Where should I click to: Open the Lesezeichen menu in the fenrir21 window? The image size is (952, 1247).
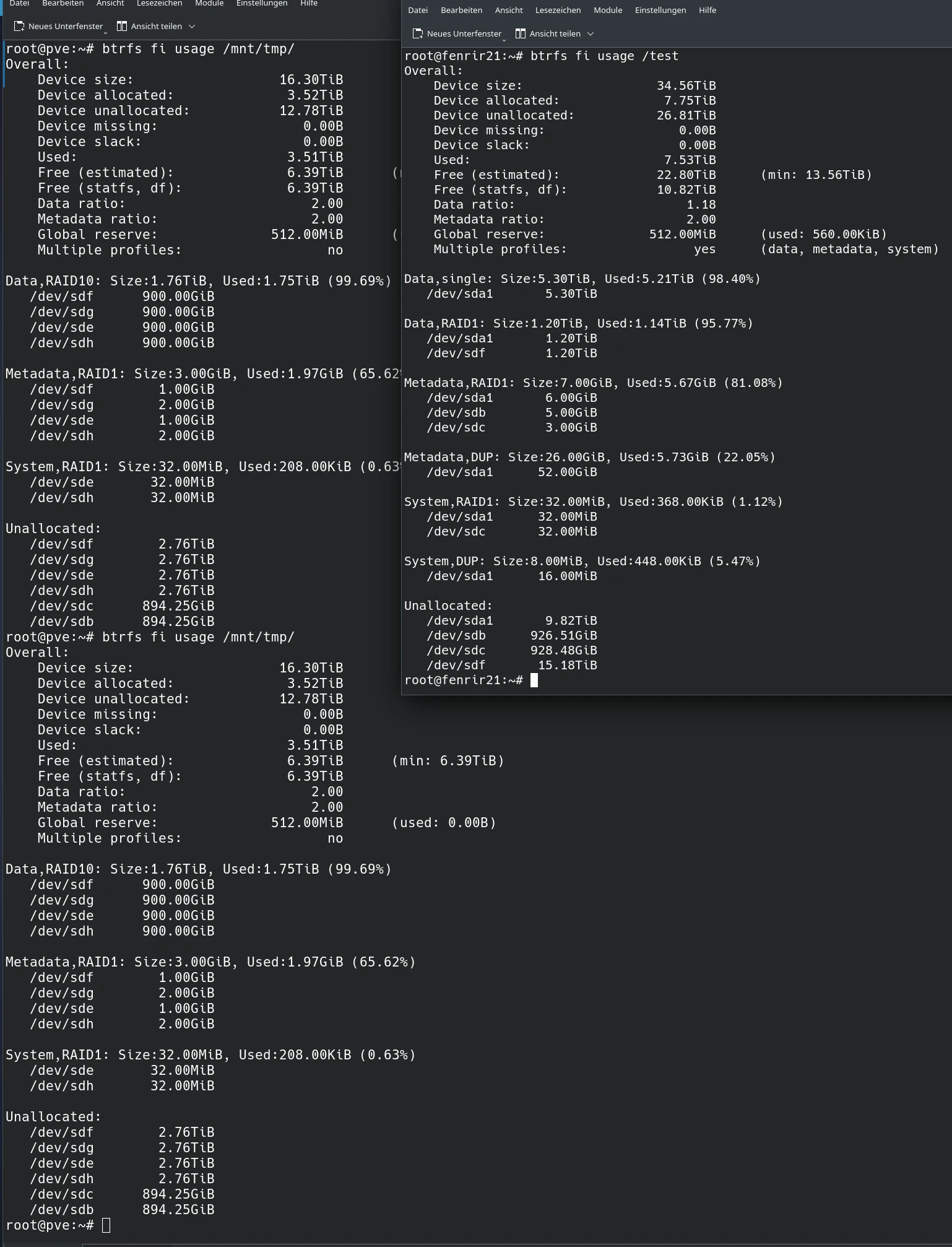click(558, 10)
